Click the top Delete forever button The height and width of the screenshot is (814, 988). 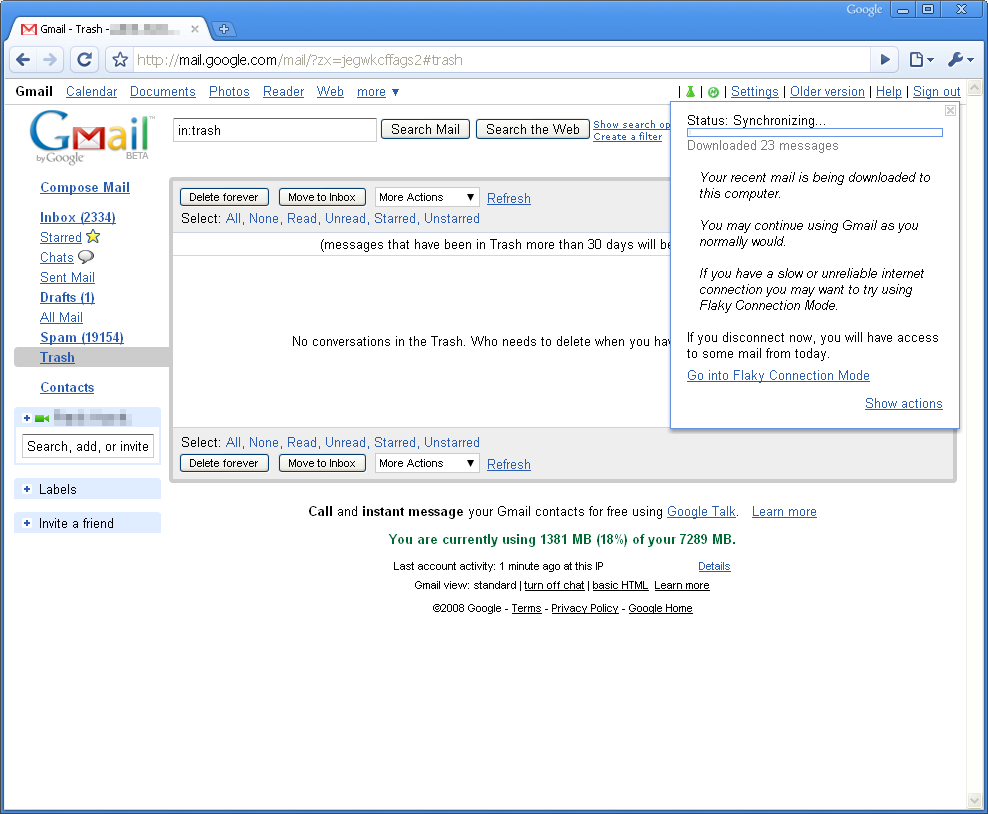click(x=224, y=197)
